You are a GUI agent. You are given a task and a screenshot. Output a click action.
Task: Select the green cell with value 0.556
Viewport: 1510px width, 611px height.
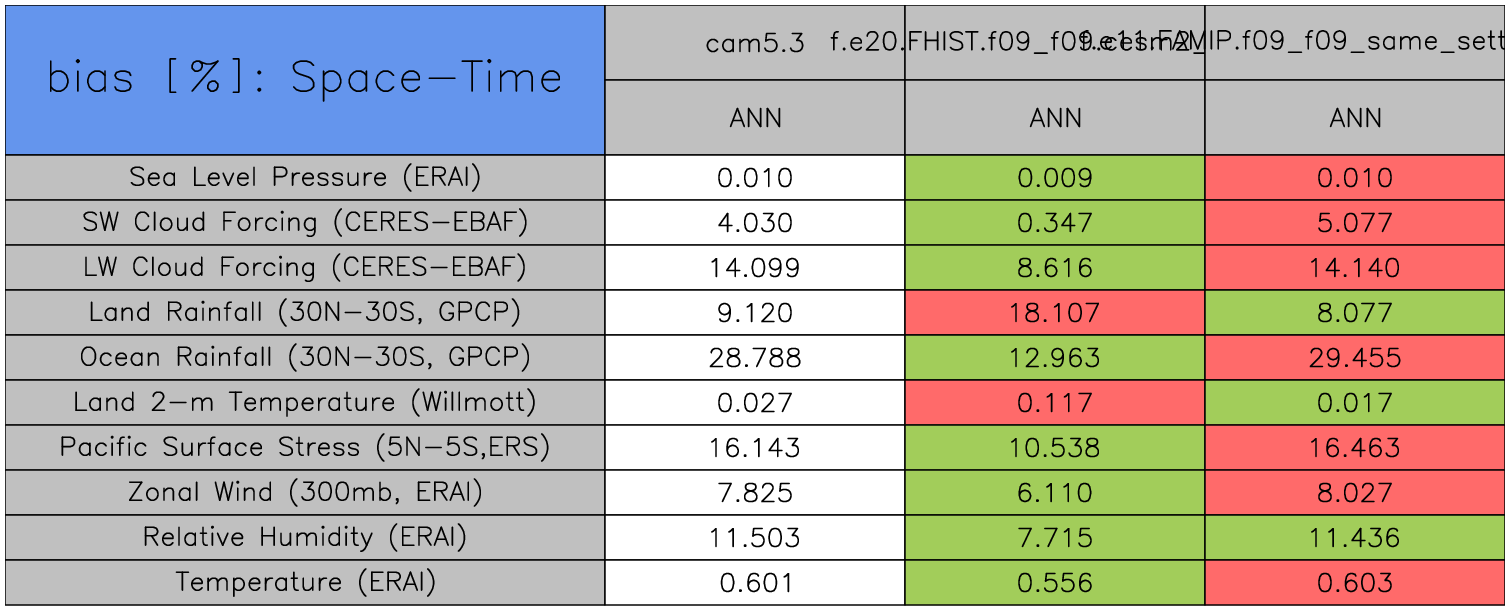1055,582
